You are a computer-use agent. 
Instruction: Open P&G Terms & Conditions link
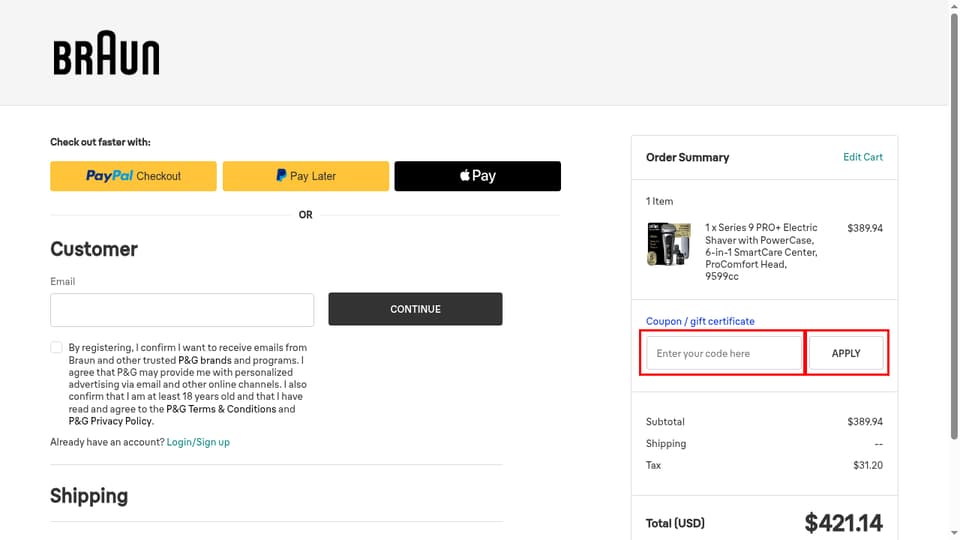pos(221,409)
